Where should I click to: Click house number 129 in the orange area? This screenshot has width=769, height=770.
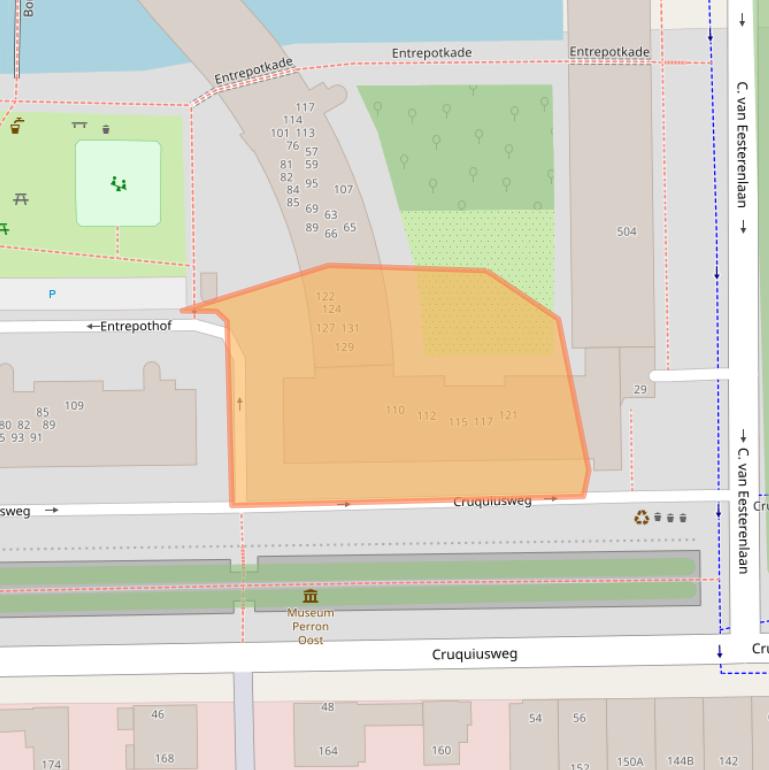pos(344,348)
